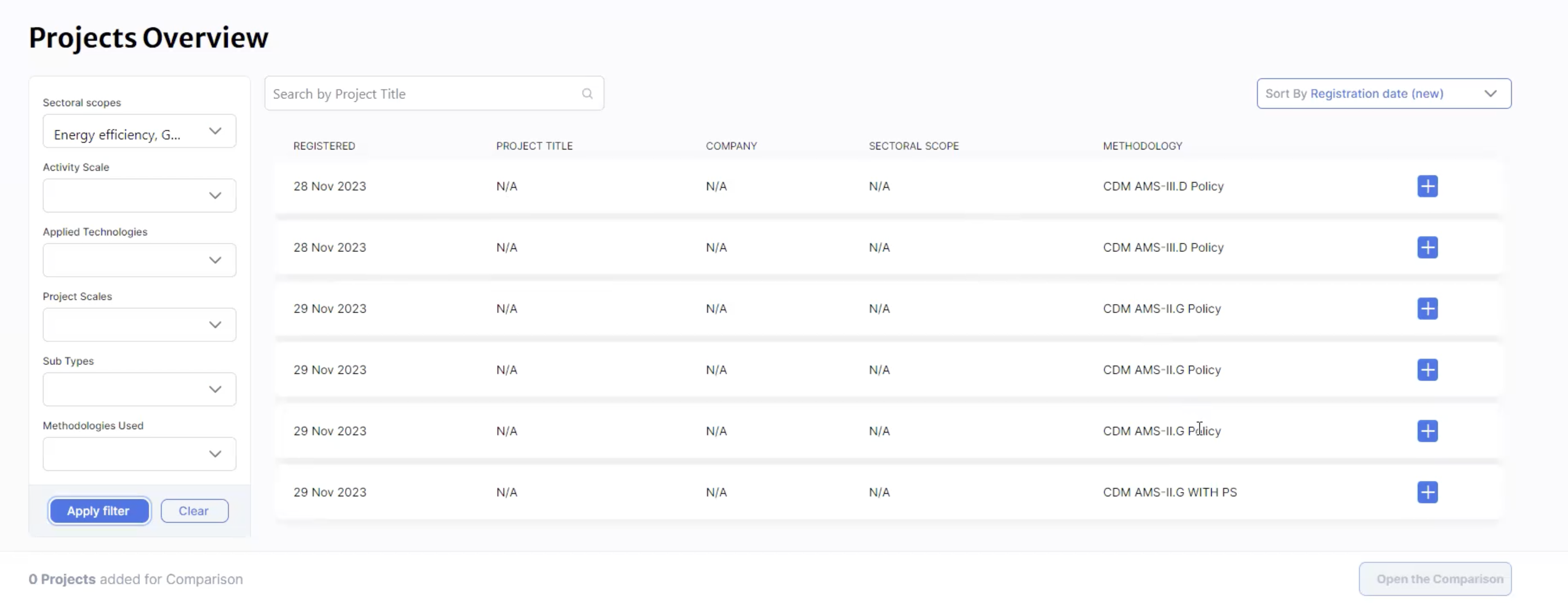
Task: Open the Sectoral scopes dropdown
Action: point(139,131)
